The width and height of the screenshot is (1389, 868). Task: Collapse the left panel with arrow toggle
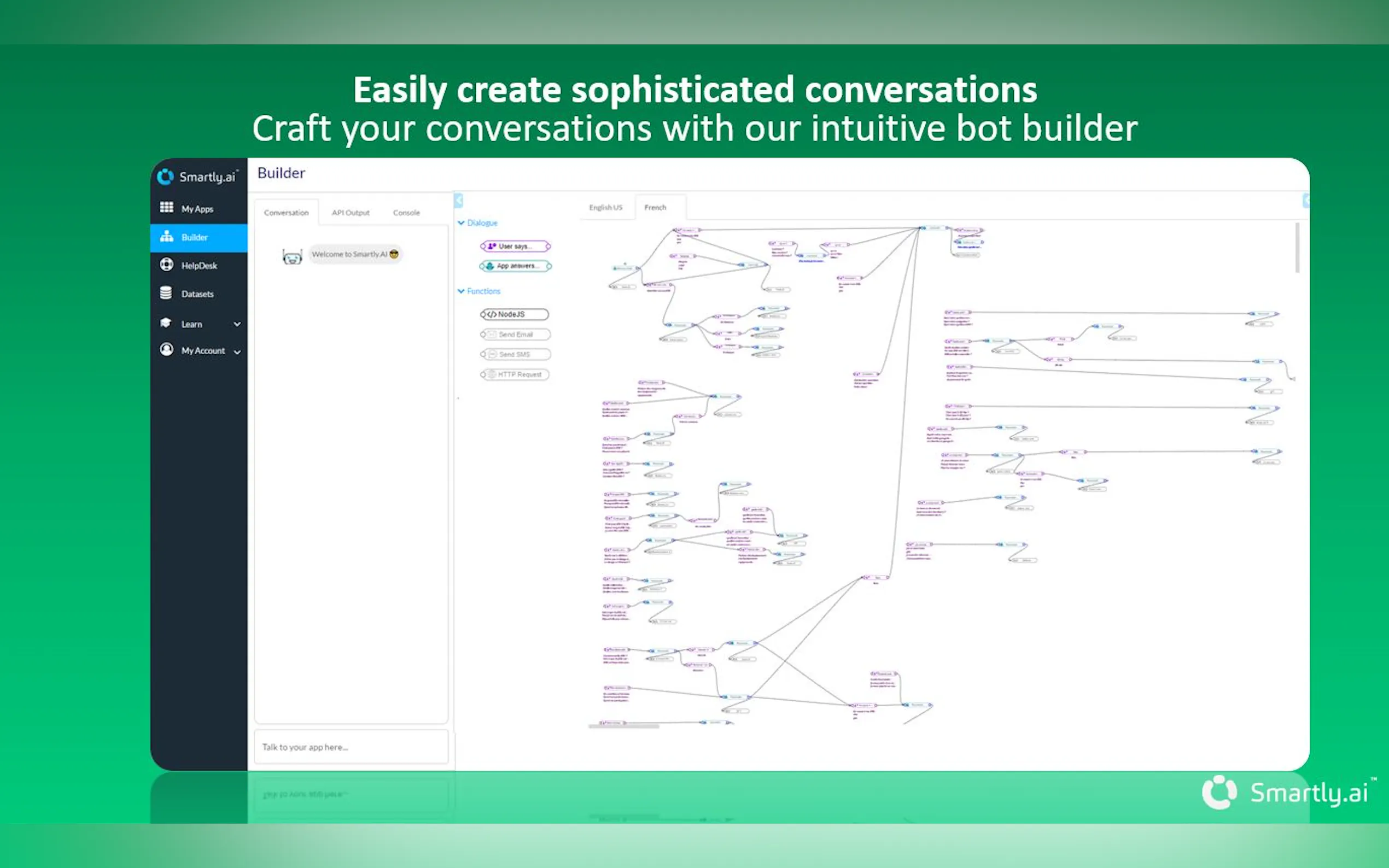pos(458,201)
